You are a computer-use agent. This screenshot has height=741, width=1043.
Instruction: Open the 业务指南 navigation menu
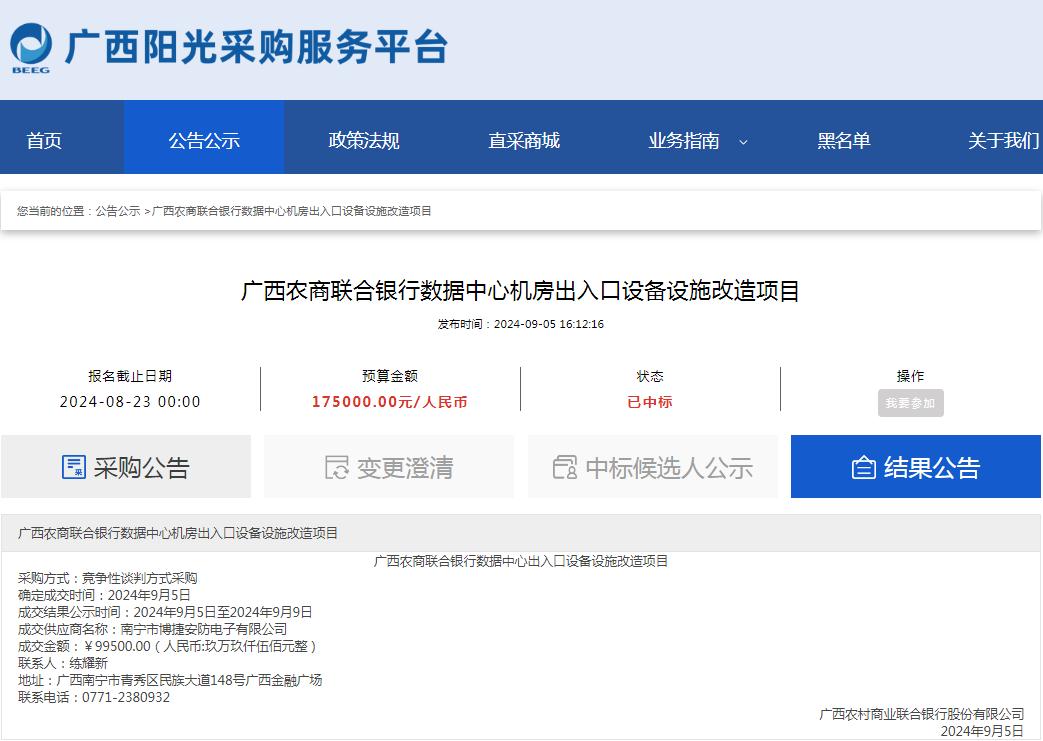pyautogui.click(x=684, y=140)
